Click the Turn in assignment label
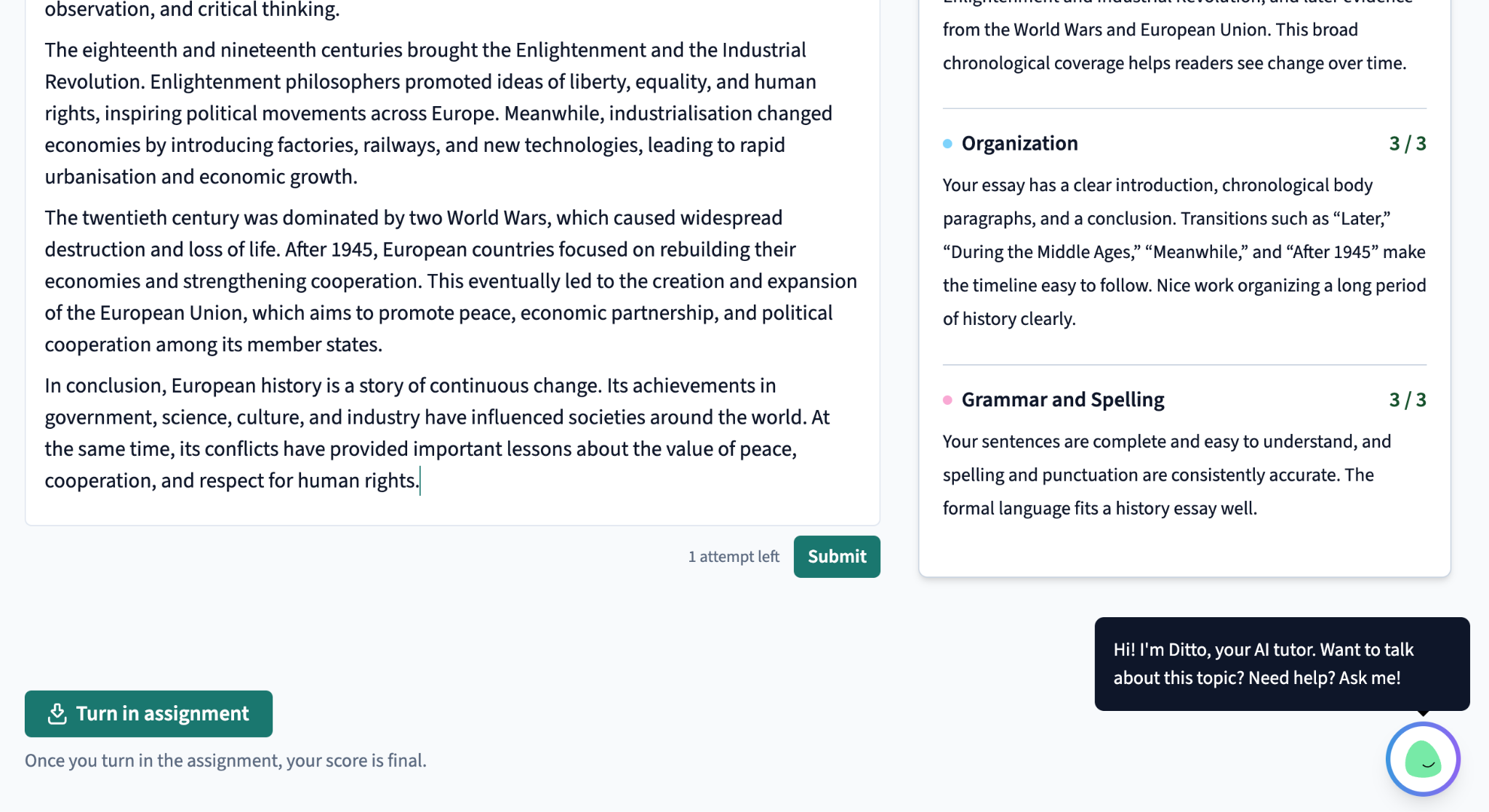Image resolution: width=1489 pixels, height=812 pixels. [163, 714]
